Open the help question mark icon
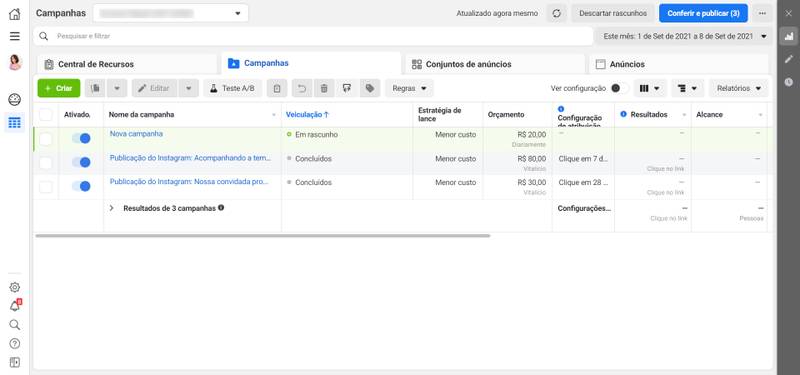The height and width of the screenshot is (375, 800). [x=15, y=344]
